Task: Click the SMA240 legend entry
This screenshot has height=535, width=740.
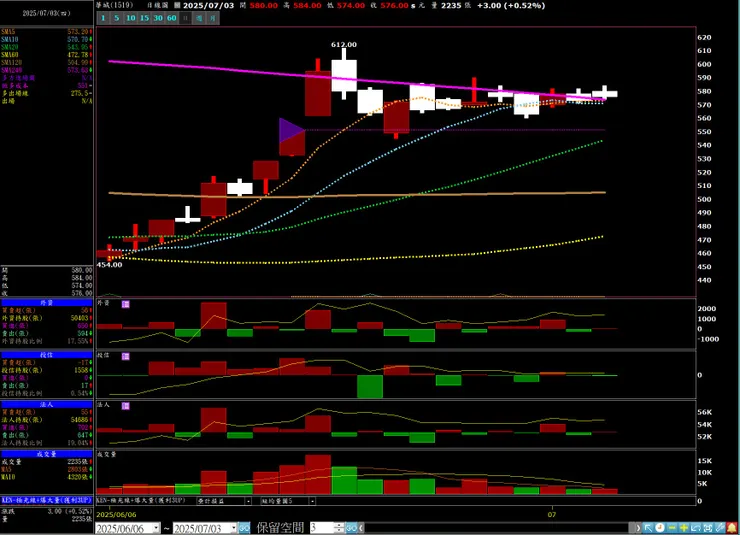Action: 46,70
